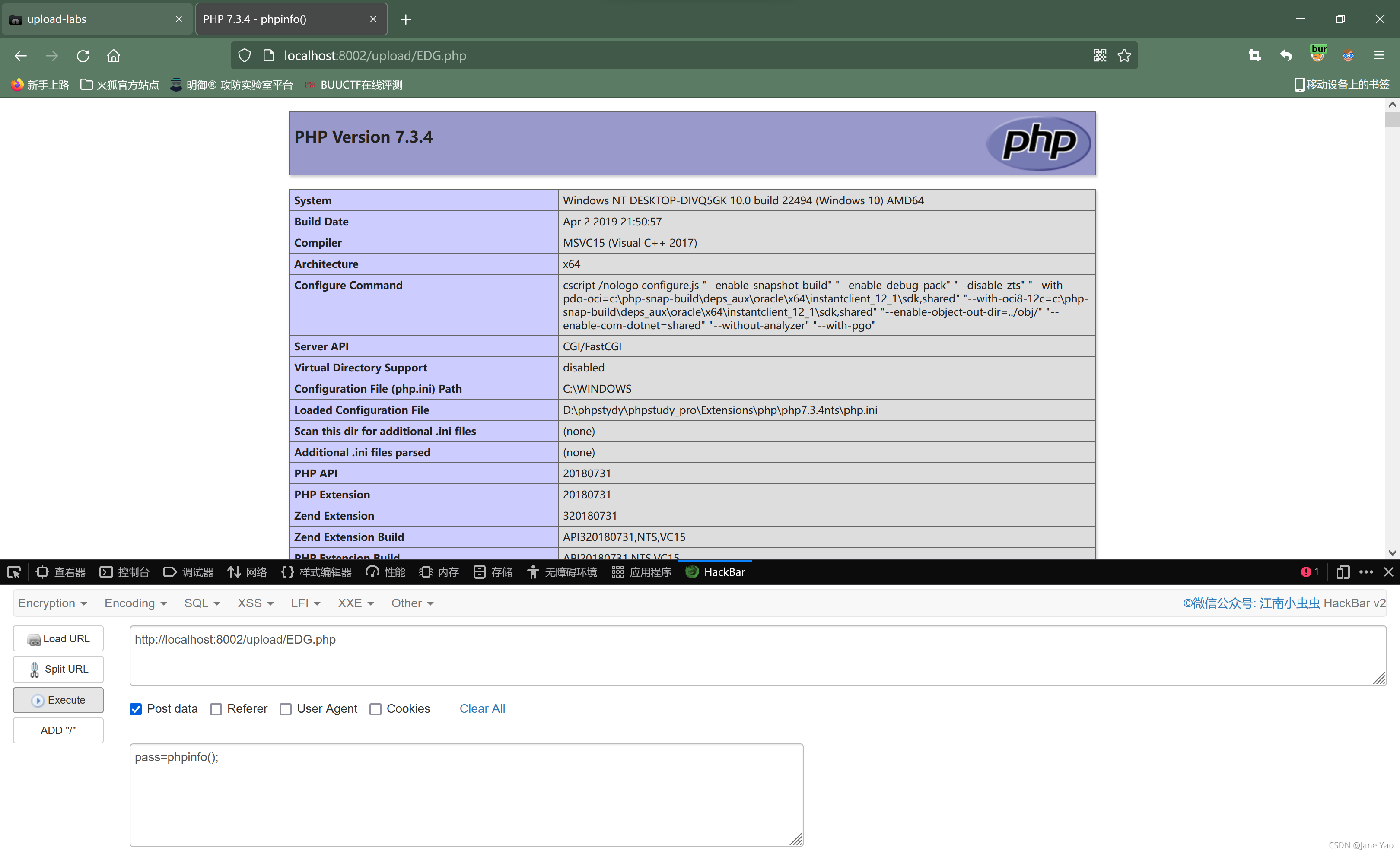
Task: Click the browser reload icon
Action: click(x=83, y=56)
